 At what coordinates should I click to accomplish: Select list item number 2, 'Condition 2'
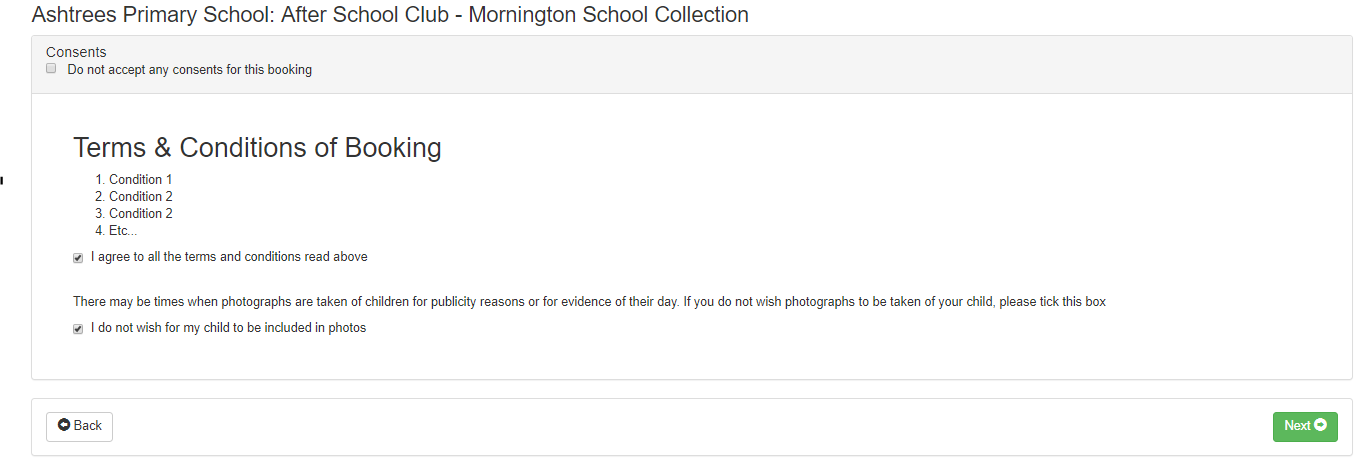(140, 197)
